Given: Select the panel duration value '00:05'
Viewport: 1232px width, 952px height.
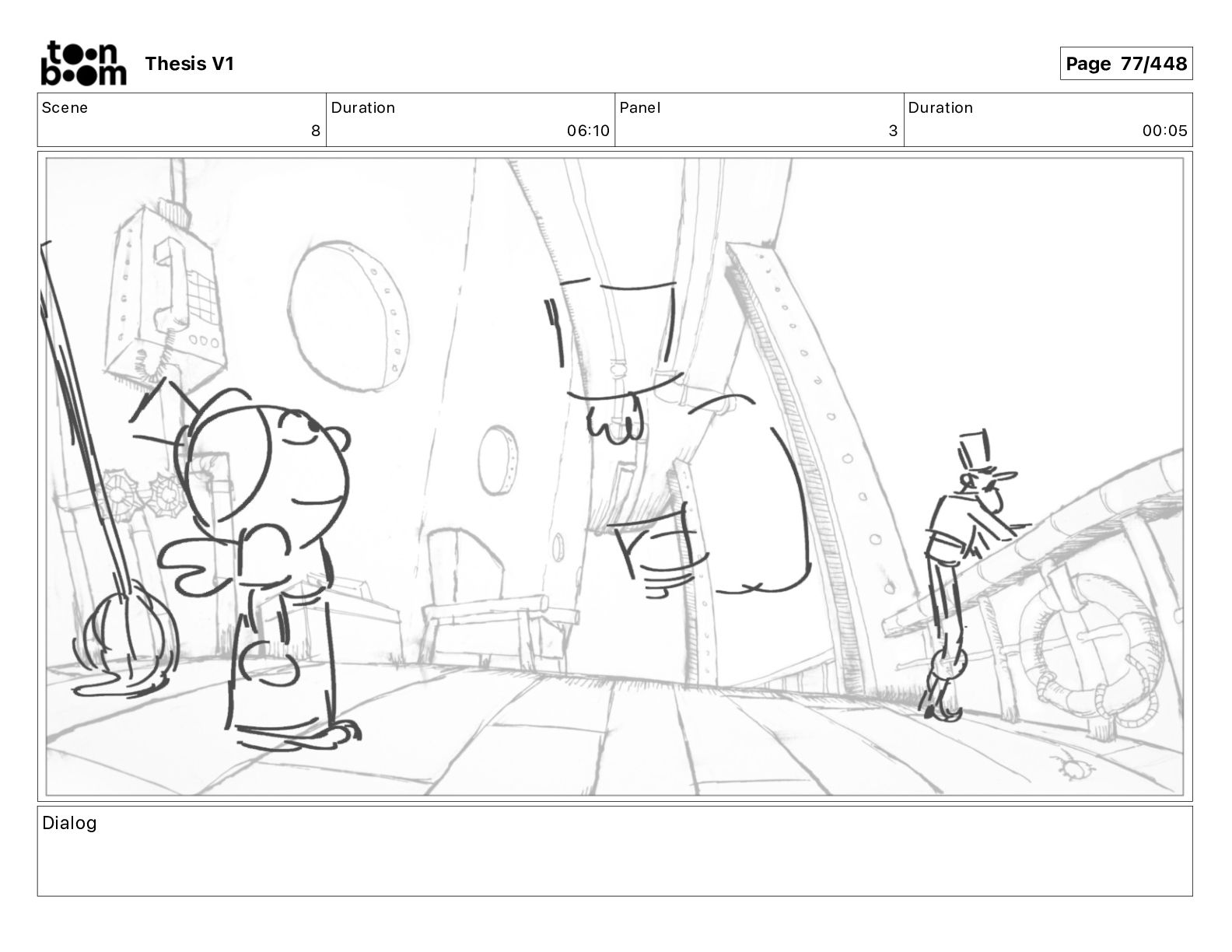Looking at the screenshot, I should point(1164,131).
